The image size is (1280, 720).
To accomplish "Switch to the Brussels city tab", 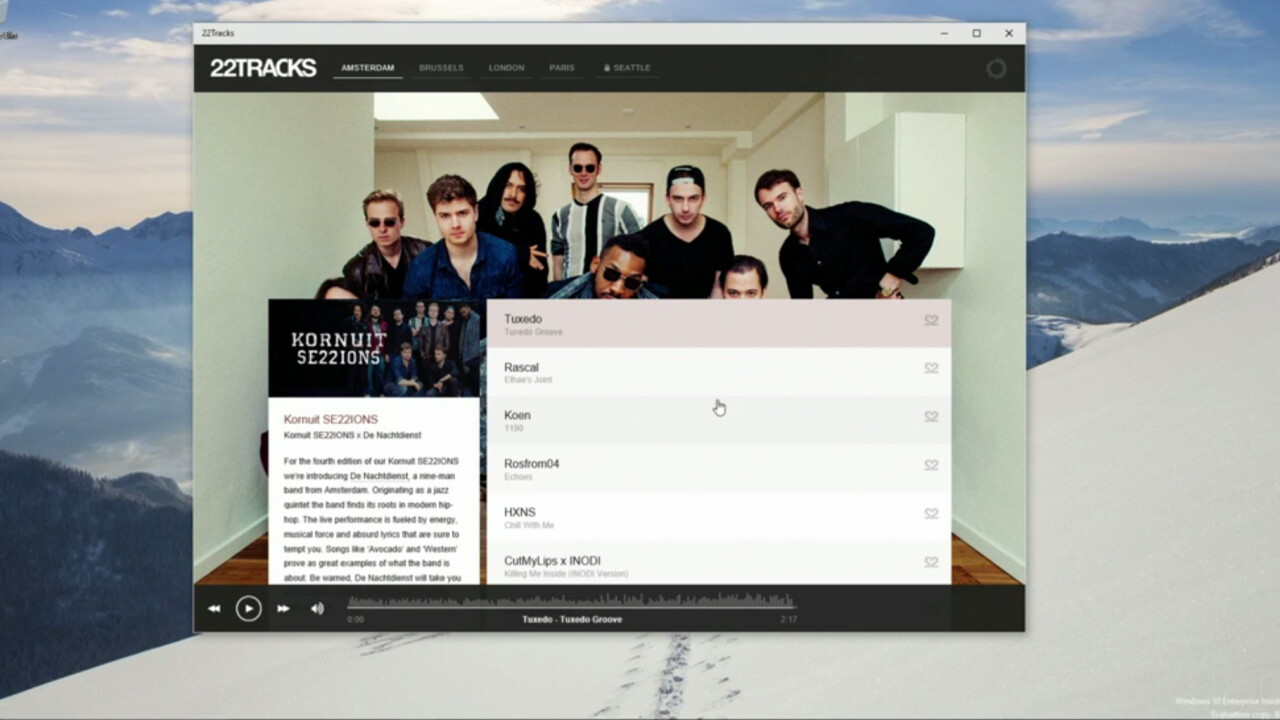I will (441, 68).
